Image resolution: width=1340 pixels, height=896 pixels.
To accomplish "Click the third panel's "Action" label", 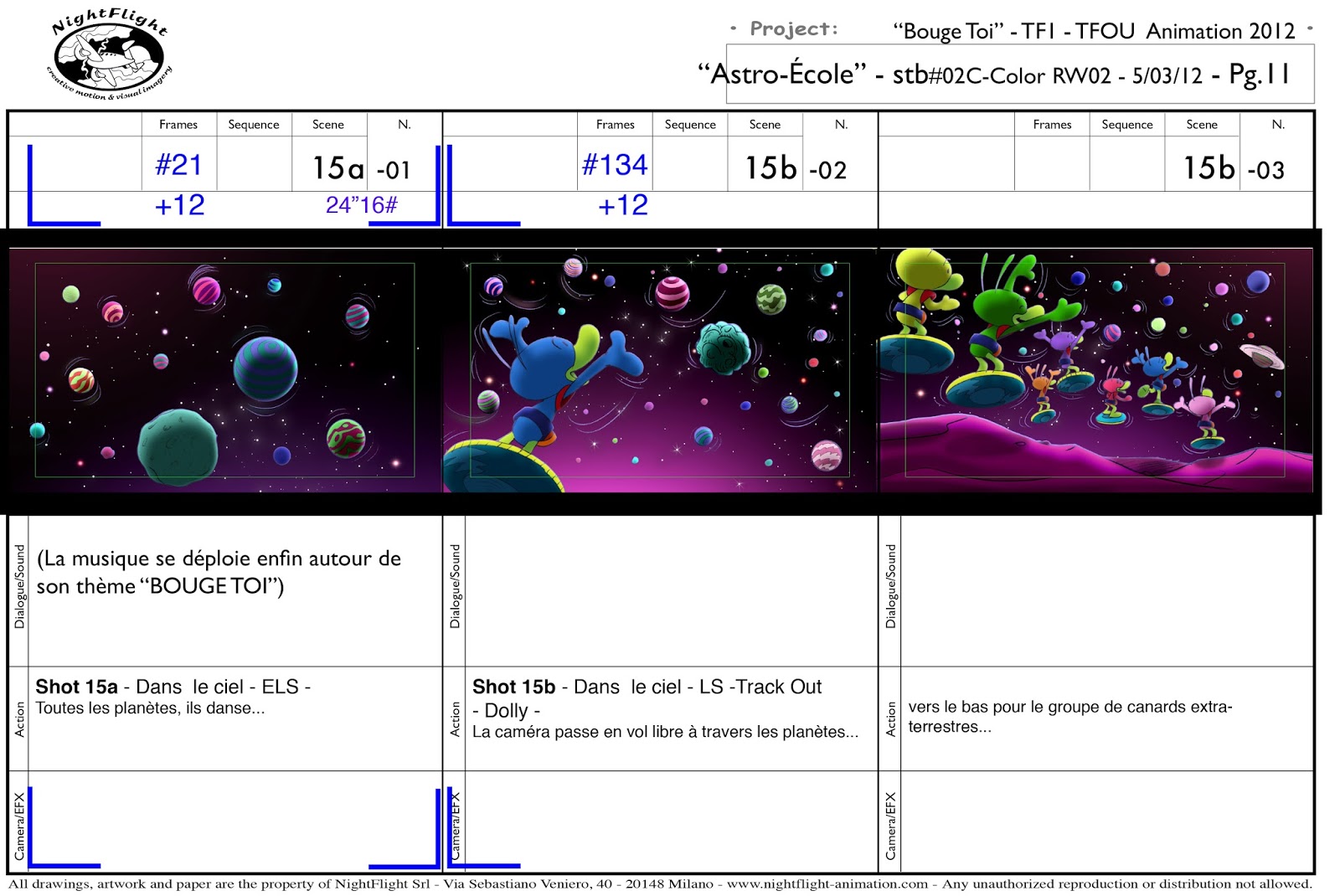I will coord(890,718).
